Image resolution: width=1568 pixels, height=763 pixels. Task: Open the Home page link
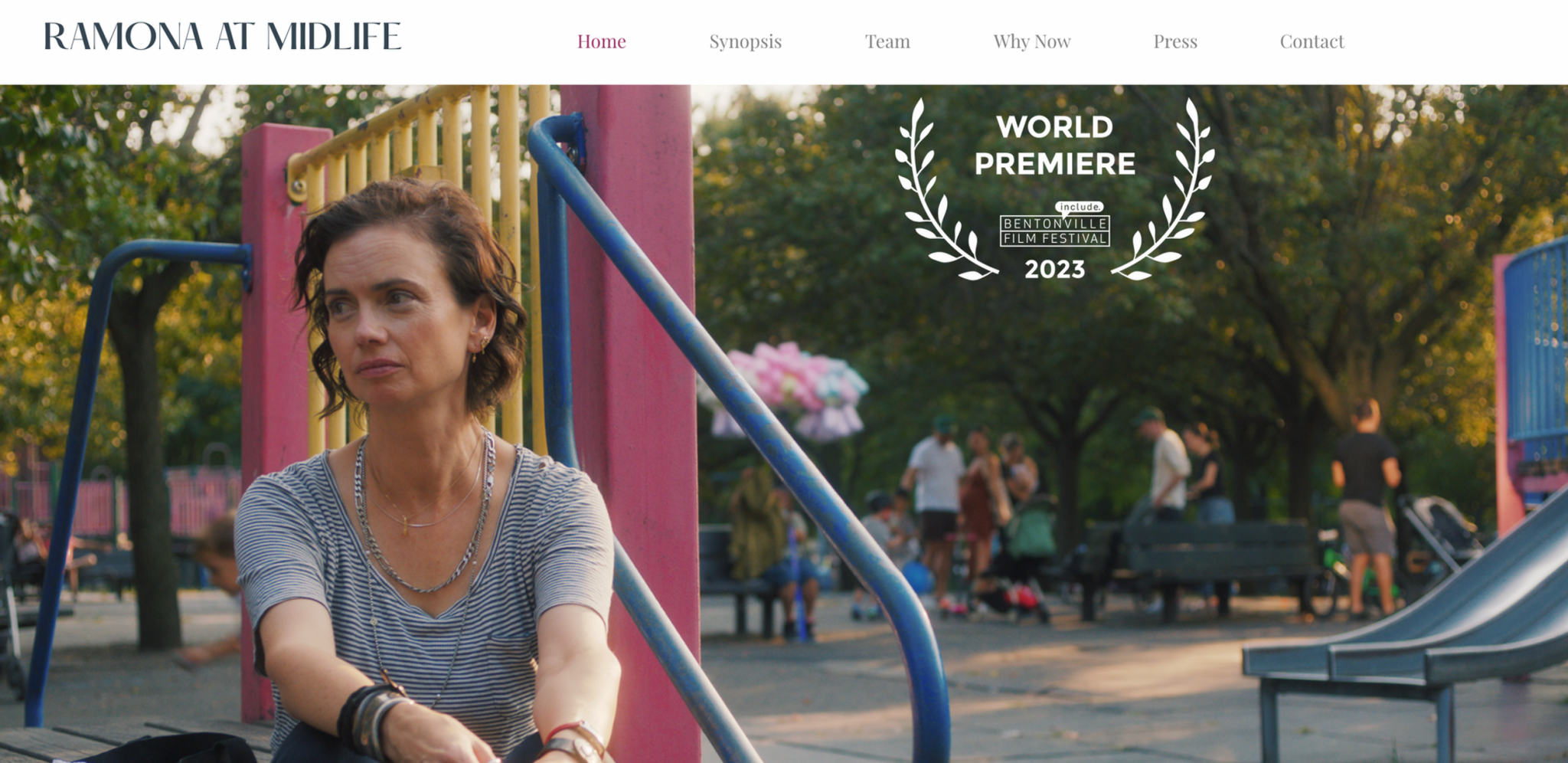601,41
